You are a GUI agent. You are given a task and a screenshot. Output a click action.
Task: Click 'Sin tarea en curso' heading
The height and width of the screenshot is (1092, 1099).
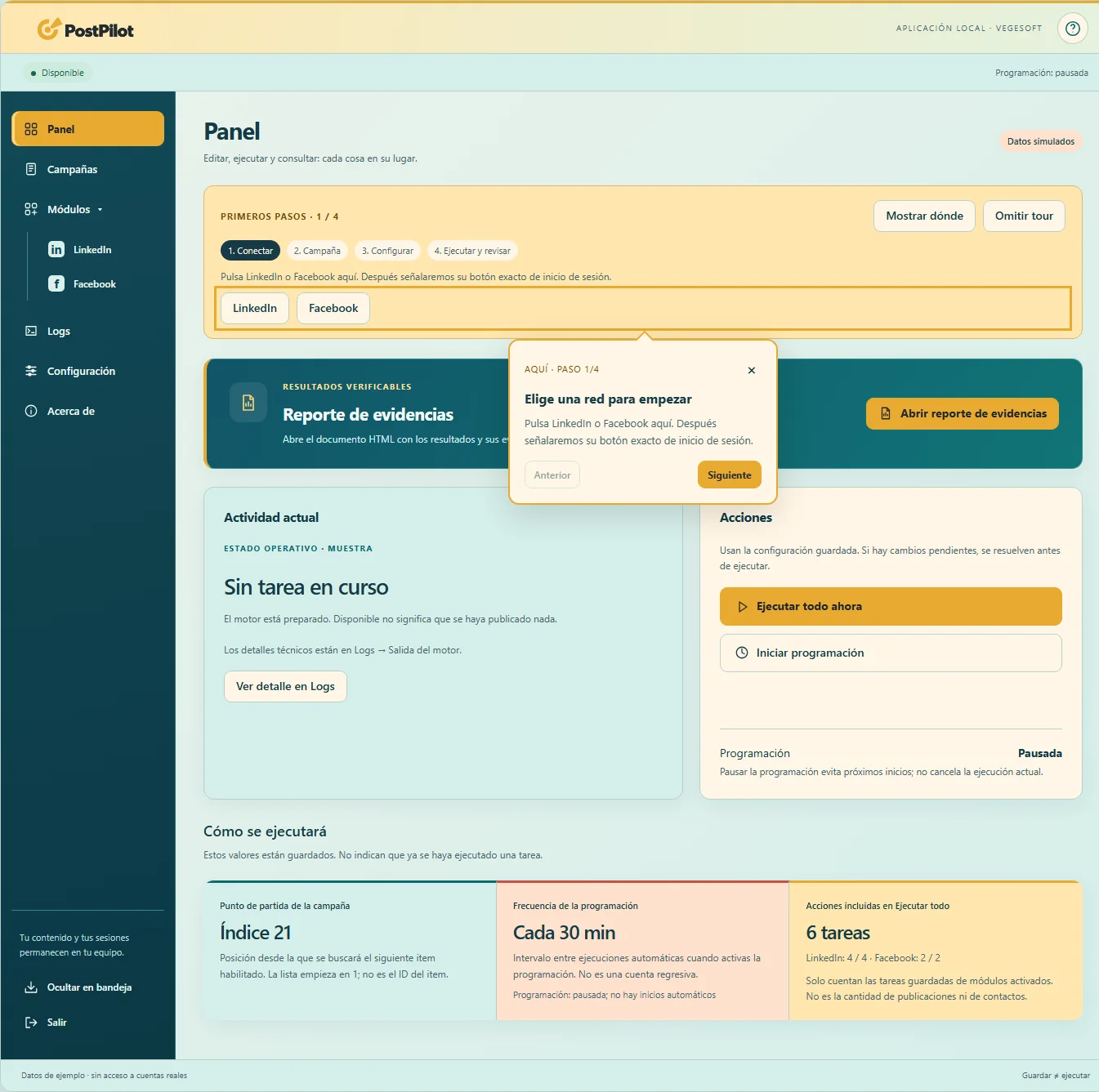coord(306,587)
